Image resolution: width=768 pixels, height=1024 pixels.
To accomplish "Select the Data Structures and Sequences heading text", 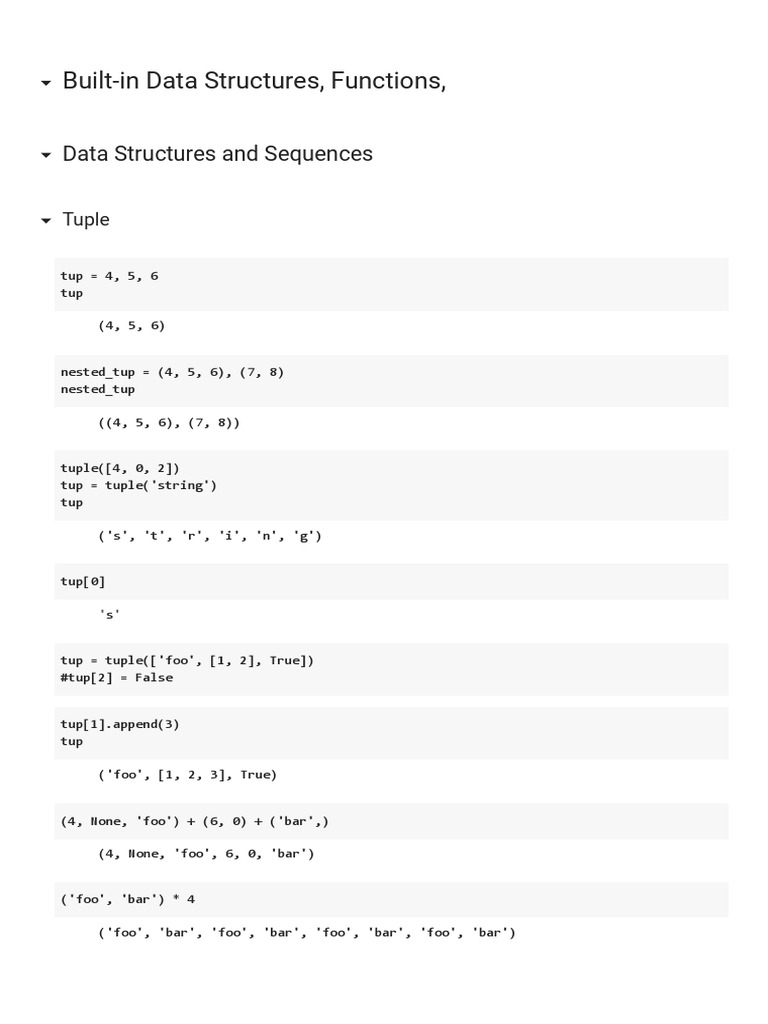I will 217,154.
